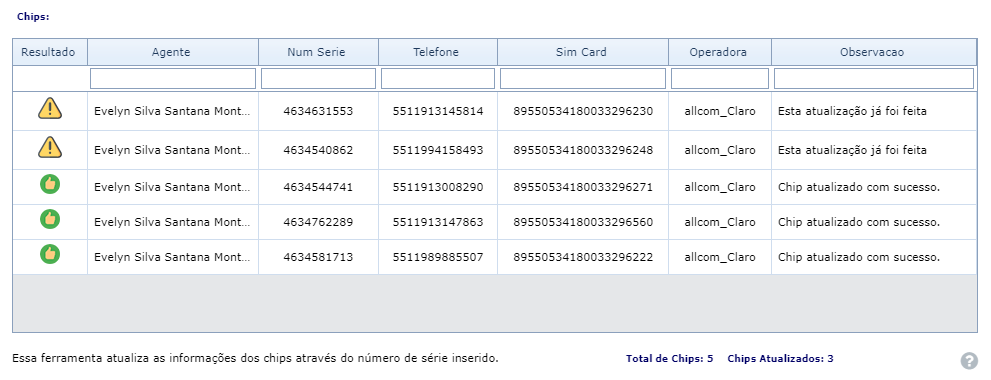The image size is (991, 380).
Task: Sort by Num Serie column header
Action: [318, 52]
